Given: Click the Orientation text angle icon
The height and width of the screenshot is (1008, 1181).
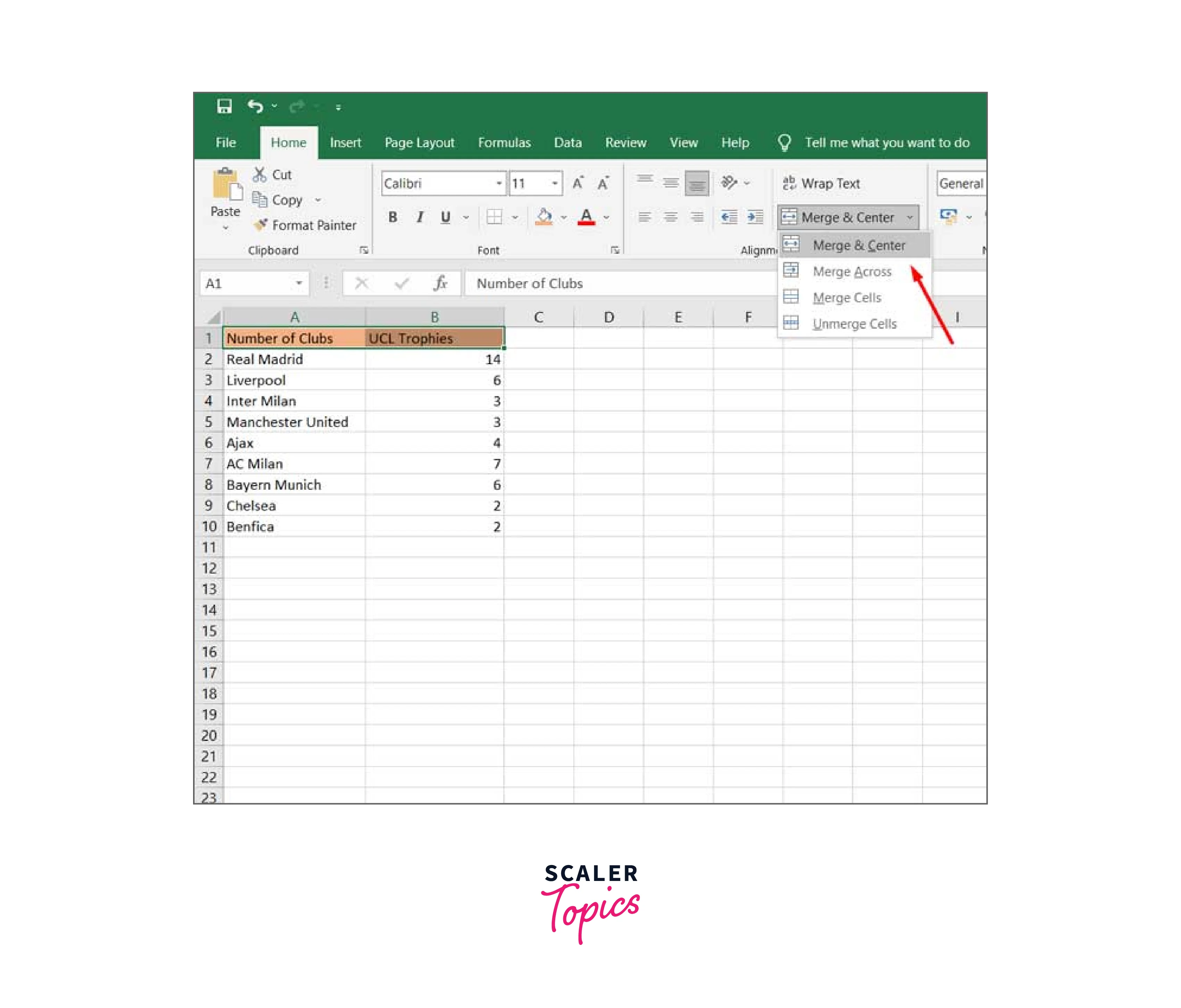Looking at the screenshot, I should (x=729, y=183).
